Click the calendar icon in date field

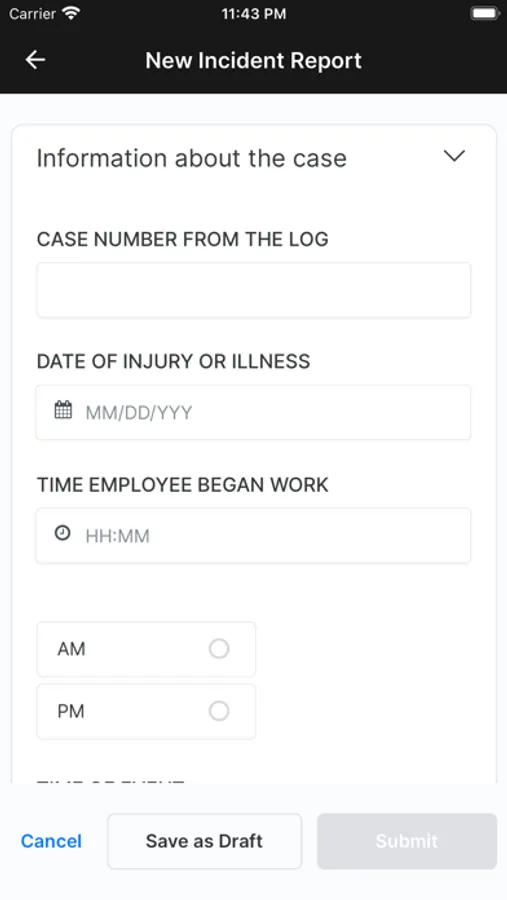63,410
